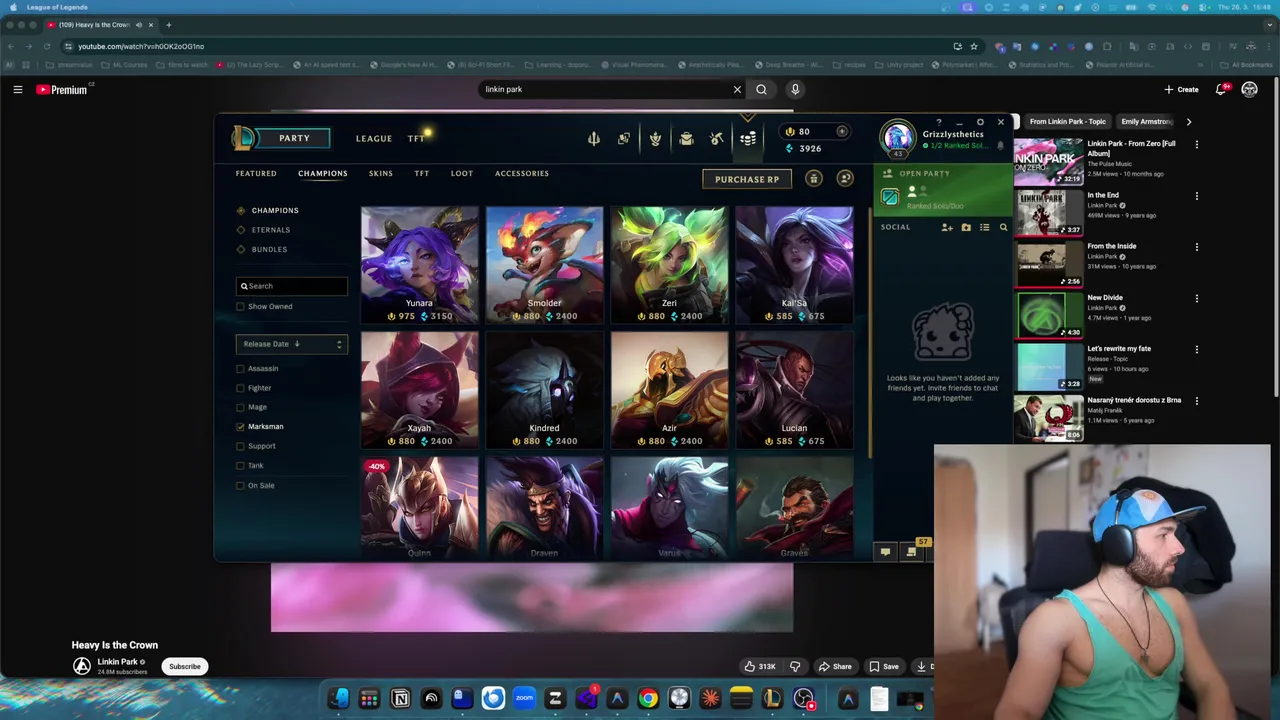This screenshot has width=1280, height=720.
Task: Check the Fighter filter
Action: 240,388
